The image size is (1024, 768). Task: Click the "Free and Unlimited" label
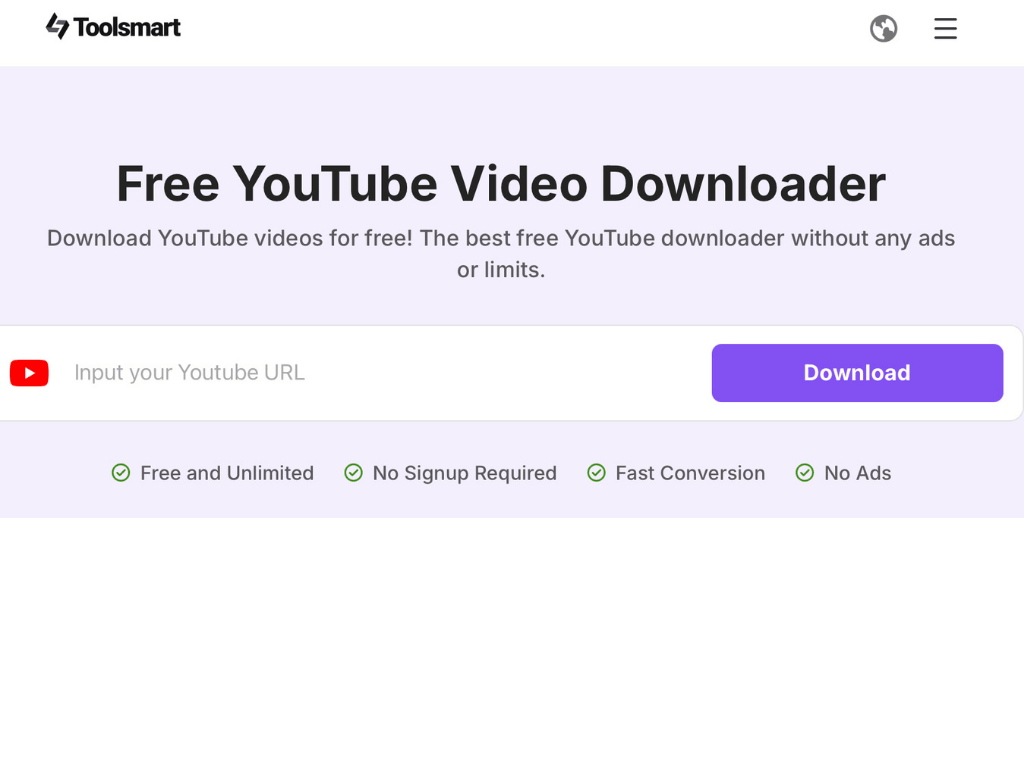(227, 473)
